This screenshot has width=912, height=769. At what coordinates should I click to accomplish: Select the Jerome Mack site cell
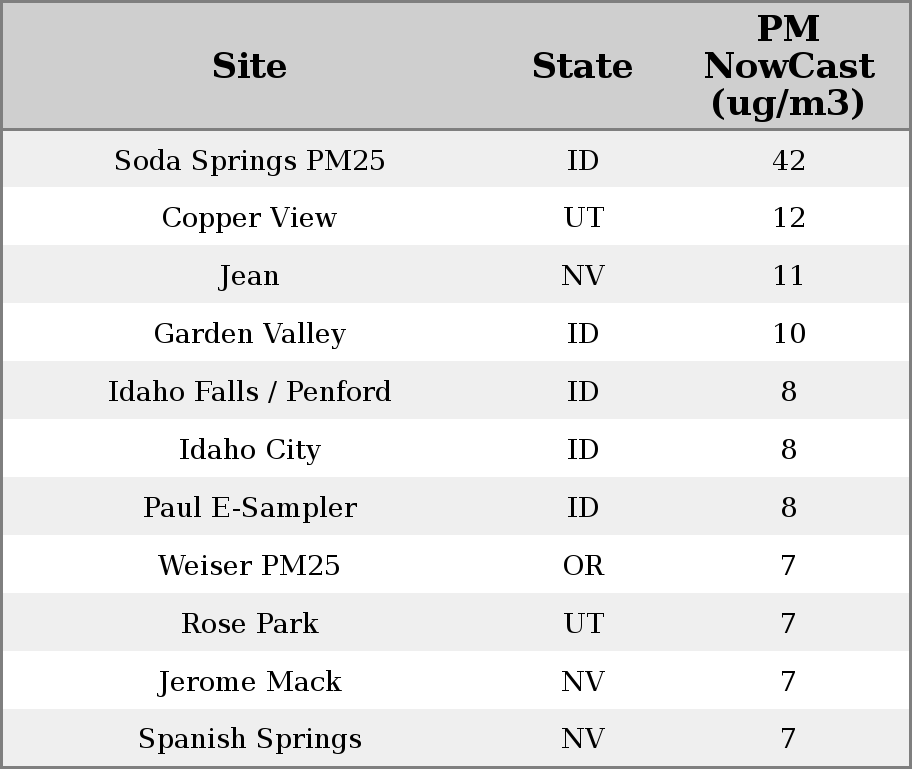tap(249, 682)
